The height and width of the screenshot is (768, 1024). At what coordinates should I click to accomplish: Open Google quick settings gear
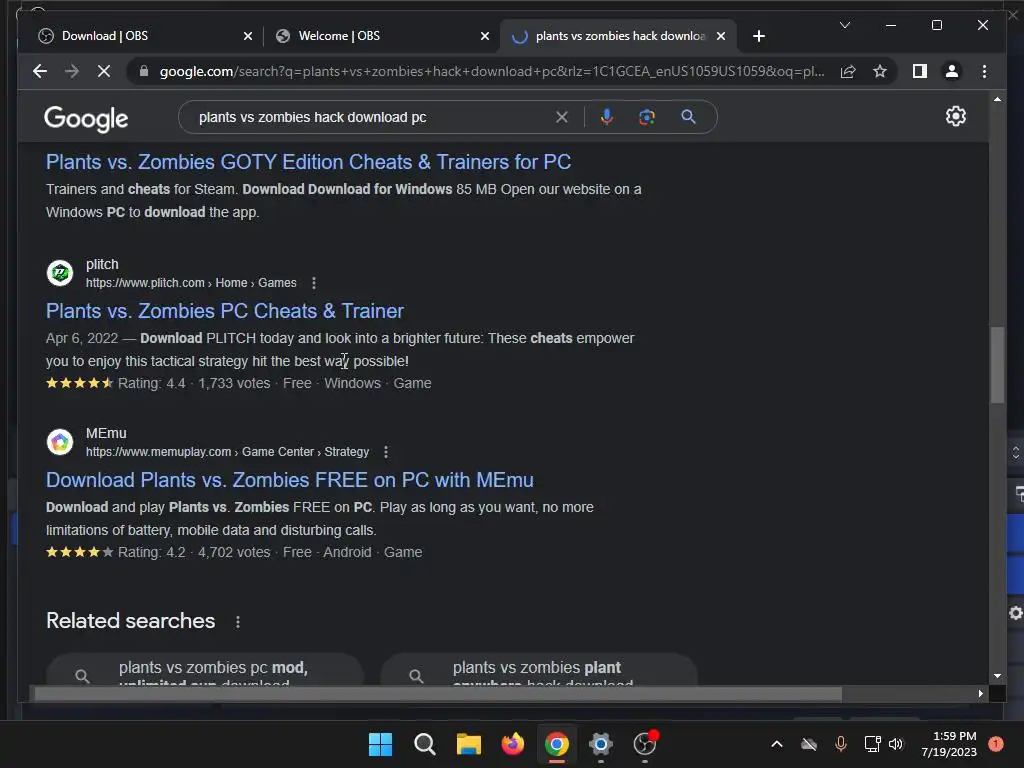[x=955, y=116]
